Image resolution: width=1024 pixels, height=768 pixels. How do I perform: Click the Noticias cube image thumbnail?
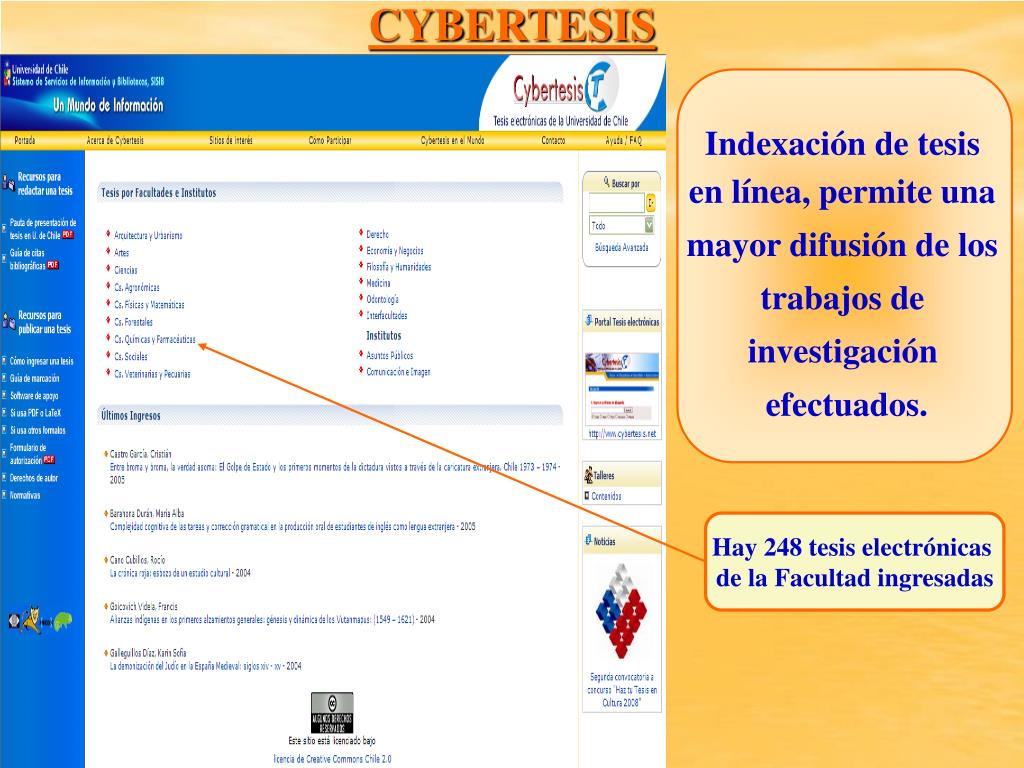tap(621, 611)
